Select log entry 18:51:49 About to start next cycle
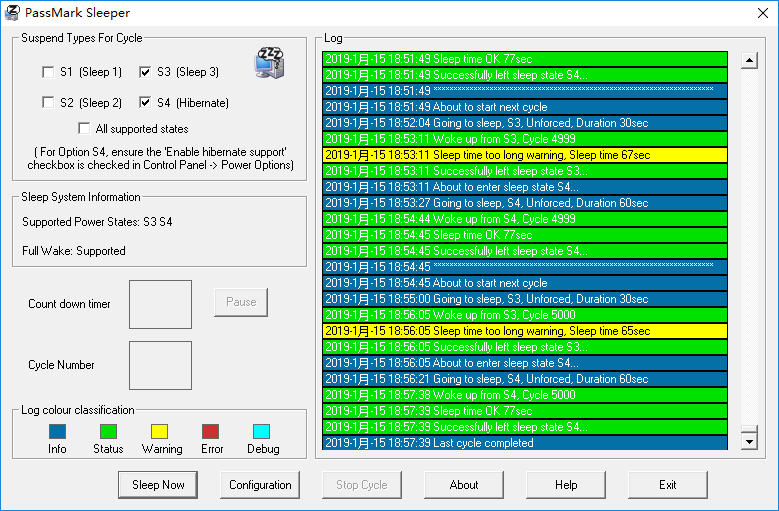Image resolution: width=779 pixels, height=511 pixels. [x=525, y=107]
